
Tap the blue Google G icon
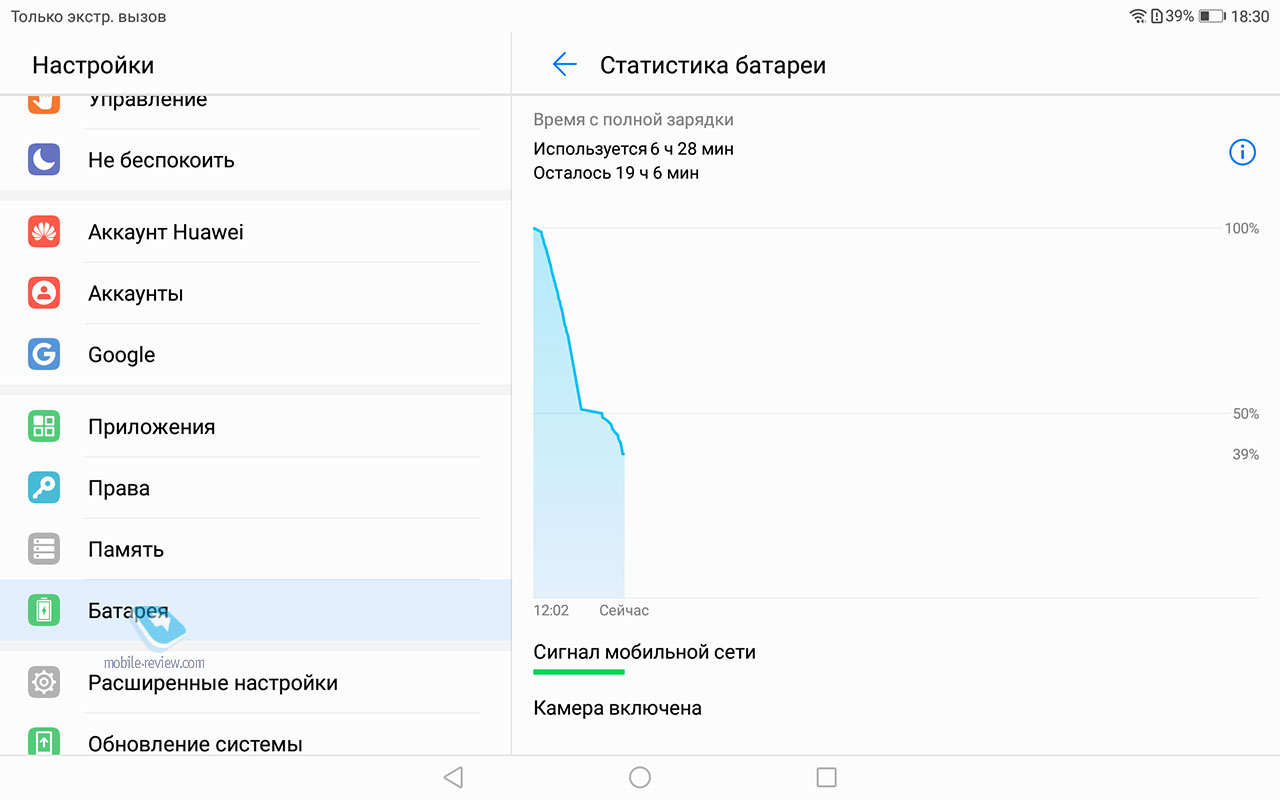[x=44, y=354]
